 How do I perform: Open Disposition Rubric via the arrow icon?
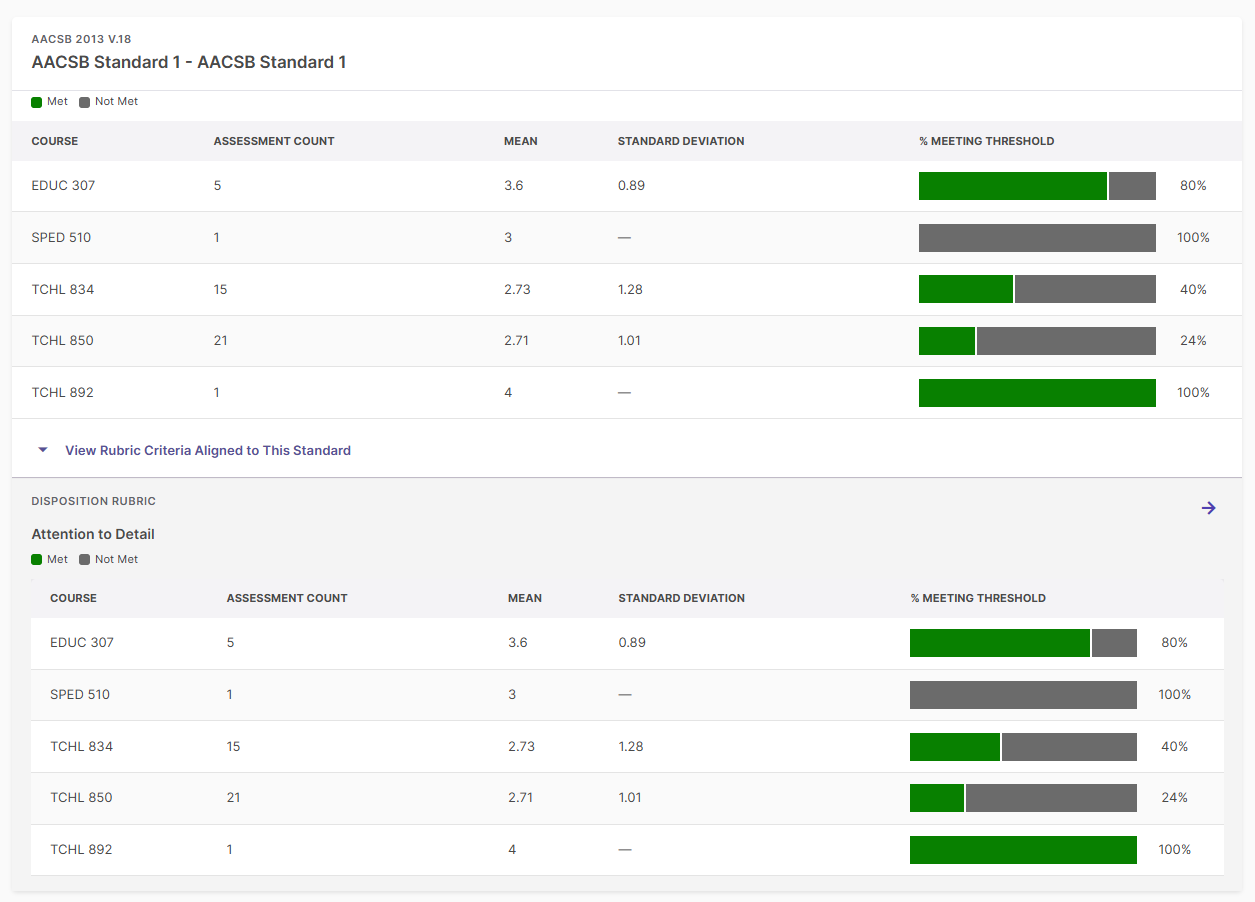[x=1208, y=508]
